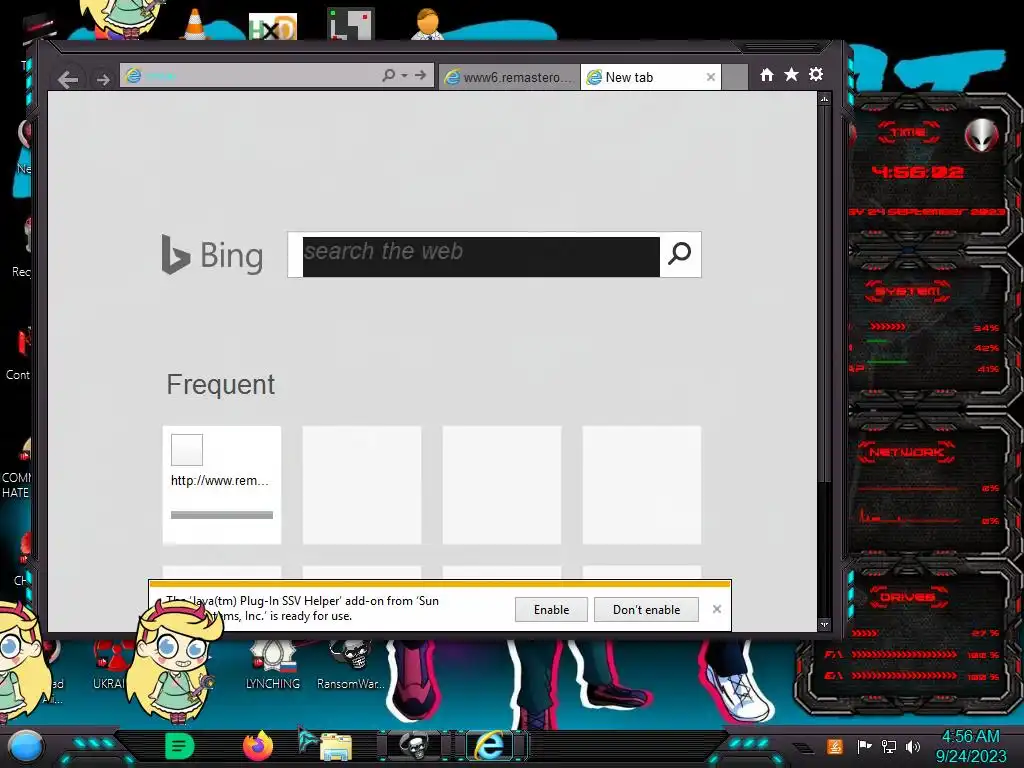The width and height of the screenshot is (1024, 768).
Task: Open the http://www.rem... frequent site tile
Action: point(222,485)
